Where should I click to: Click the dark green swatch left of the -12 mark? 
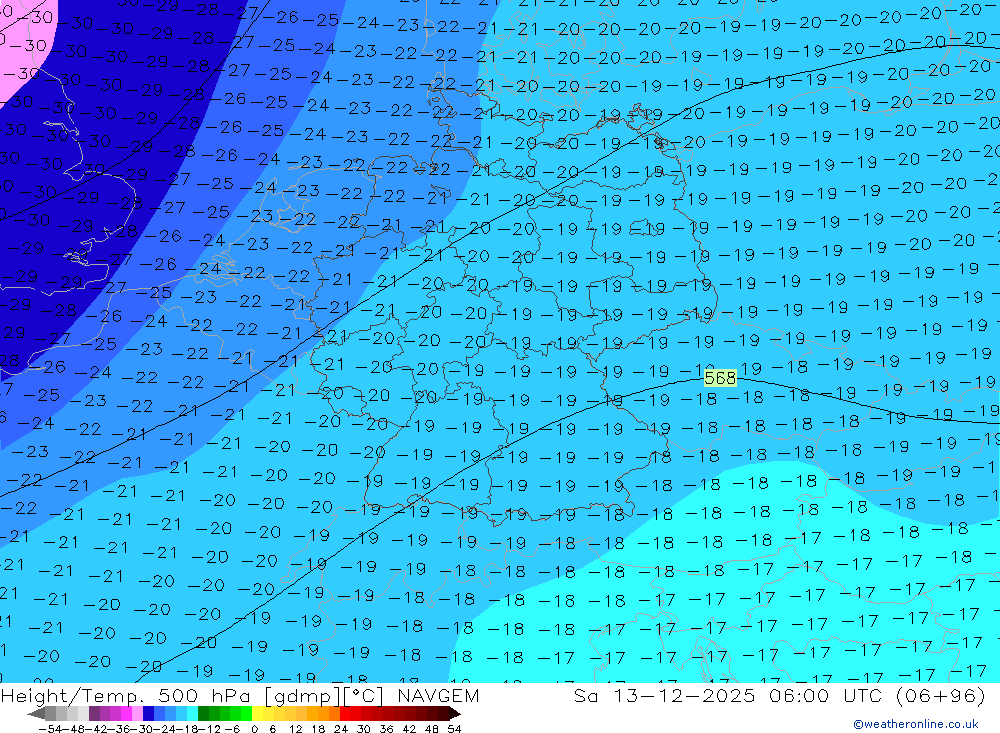click(203, 713)
